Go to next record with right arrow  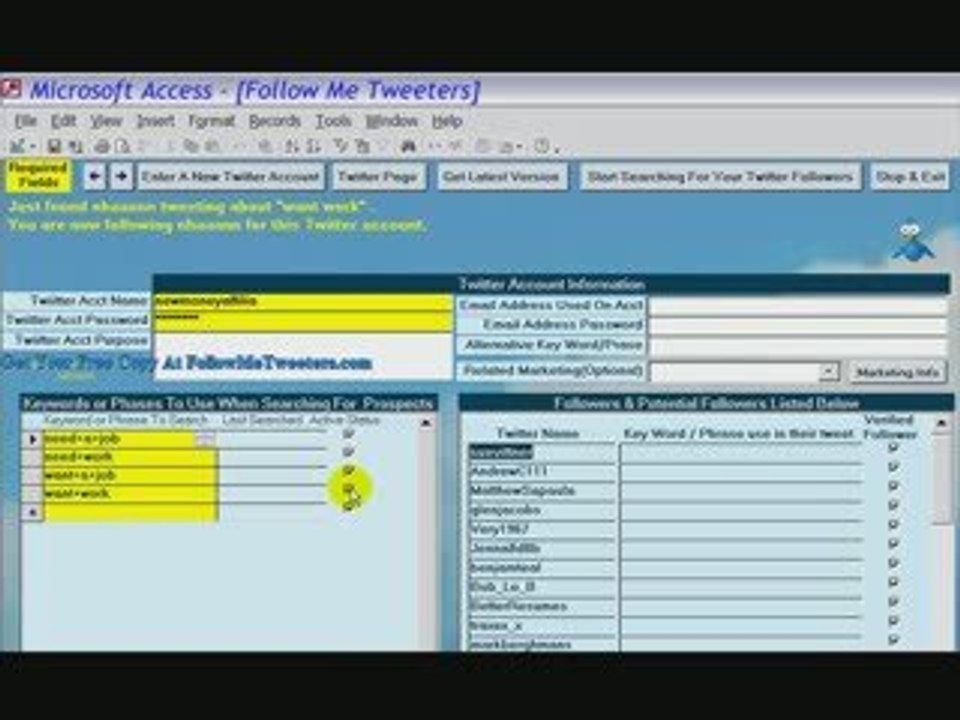coord(122,176)
